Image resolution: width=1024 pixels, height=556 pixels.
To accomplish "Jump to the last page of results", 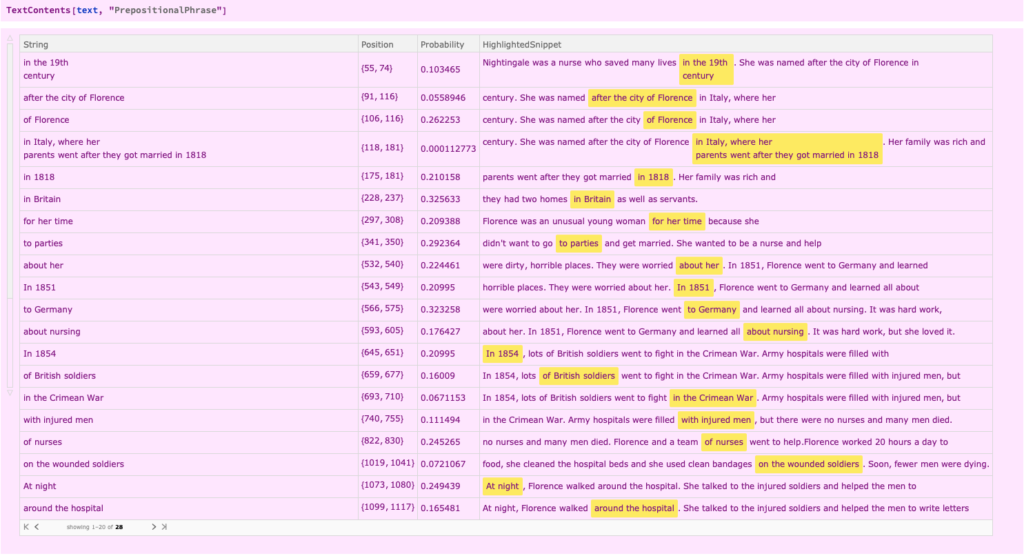I will 164,527.
